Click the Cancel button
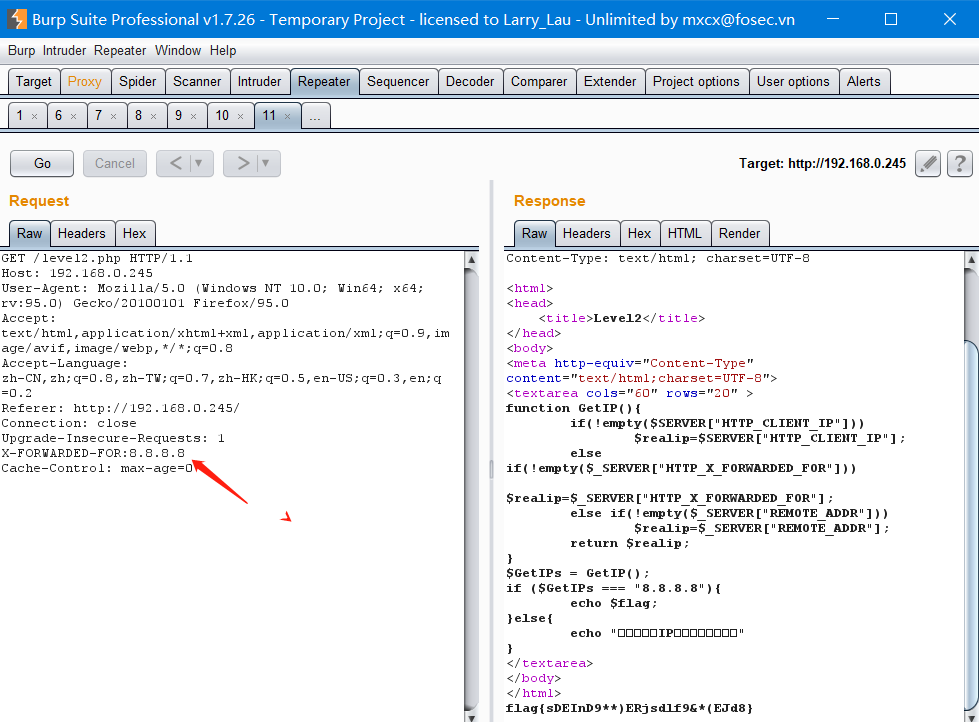Screen dimensions: 979x722 click(x=115, y=164)
